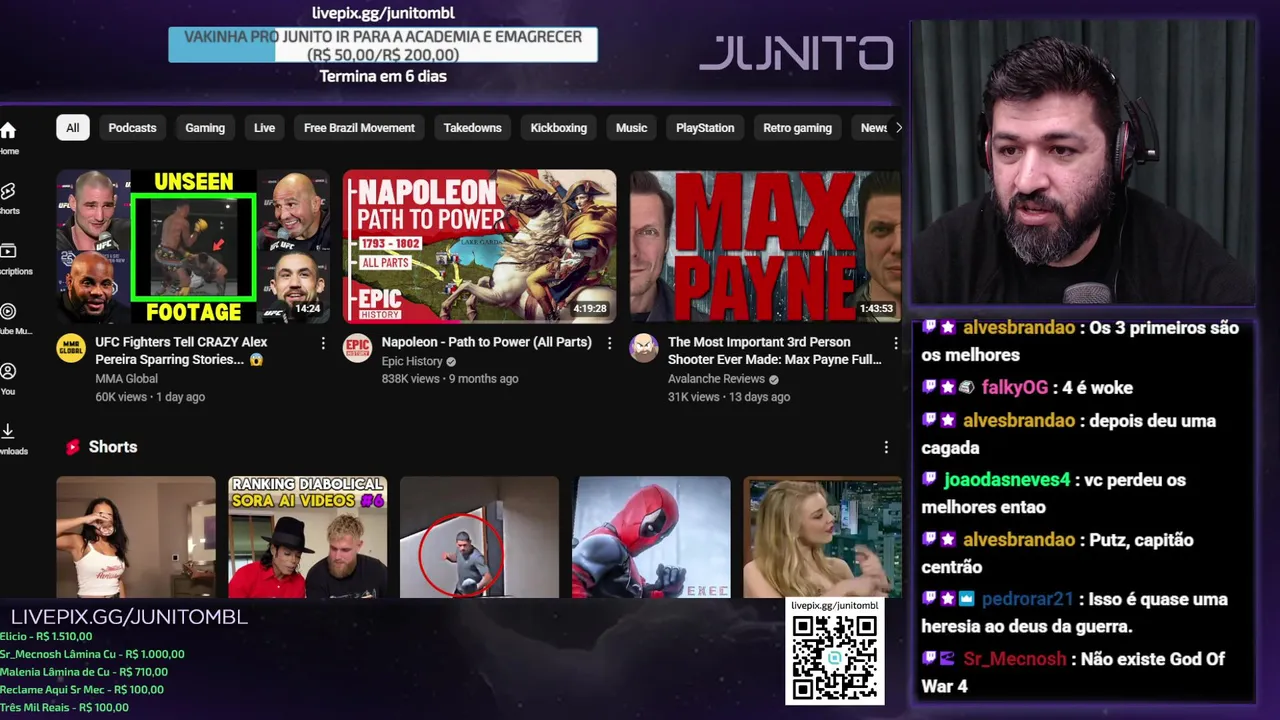
Task: Click the Vakinha donation progress bar
Action: point(383,45)
